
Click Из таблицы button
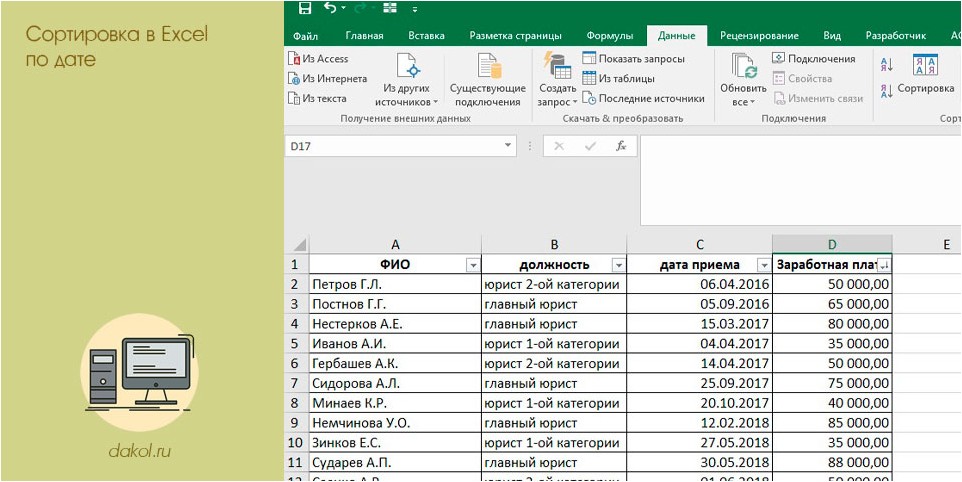click(618, 78)
